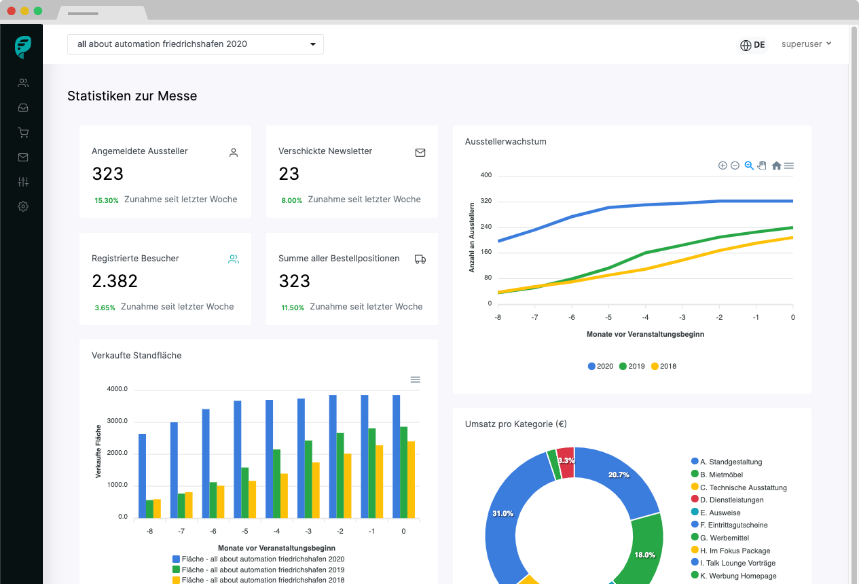Viewport: 859px width, 584px height.
Task: Activate the hand panning chart tool
Action: (762, 165)
